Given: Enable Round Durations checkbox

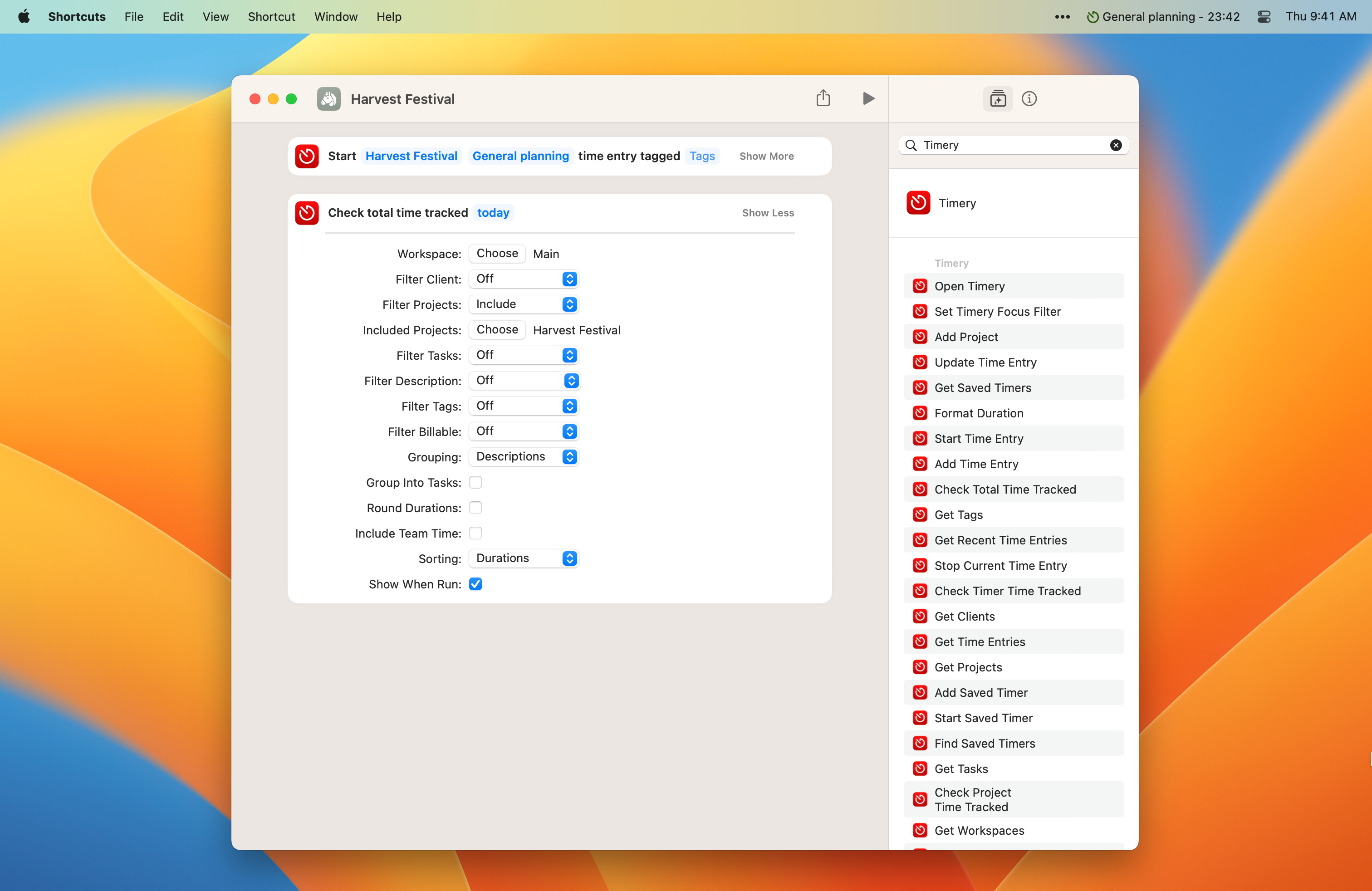Looking at the screenshot, I should (x=475, y=507).
